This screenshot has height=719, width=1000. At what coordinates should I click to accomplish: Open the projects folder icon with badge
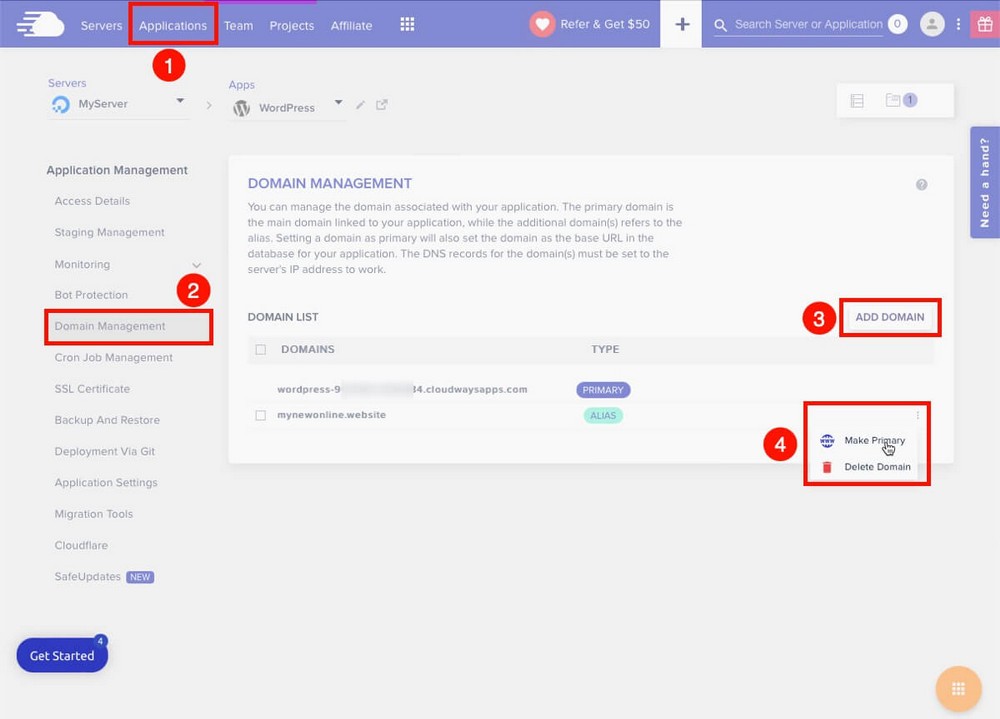(x=901, y=100)
